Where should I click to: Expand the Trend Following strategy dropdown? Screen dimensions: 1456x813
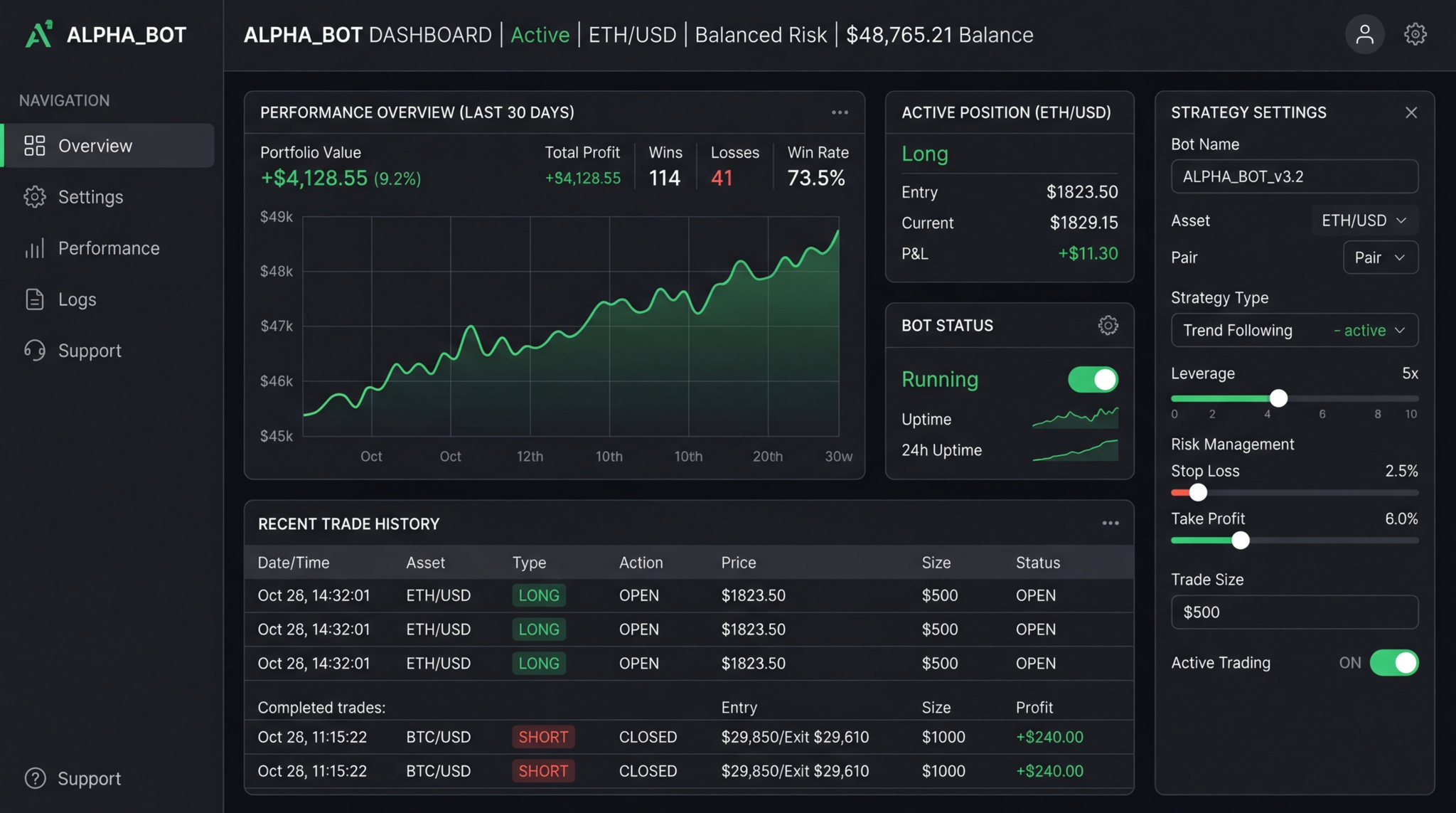[1294, 330]
